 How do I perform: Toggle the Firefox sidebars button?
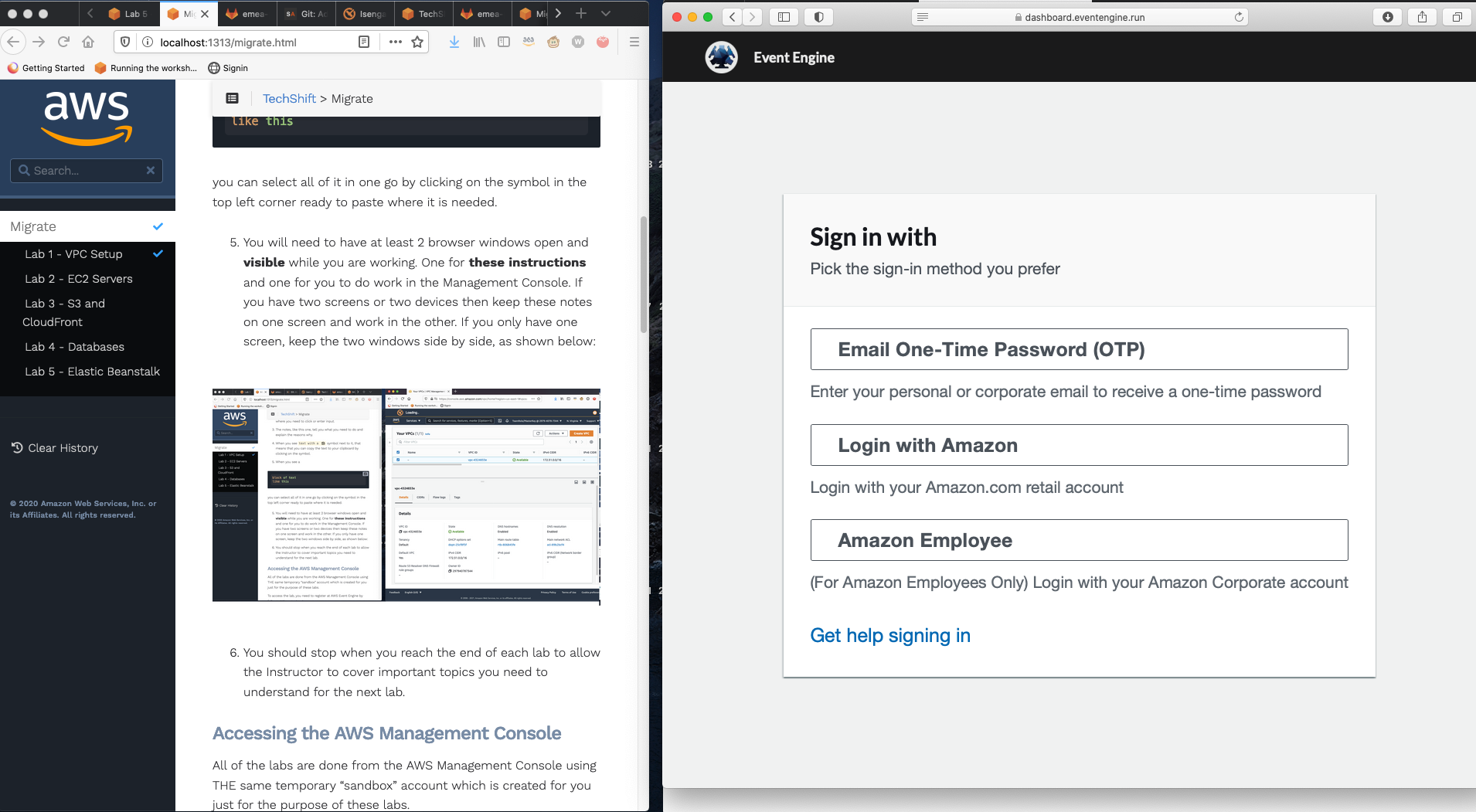(x=504, y=42)
